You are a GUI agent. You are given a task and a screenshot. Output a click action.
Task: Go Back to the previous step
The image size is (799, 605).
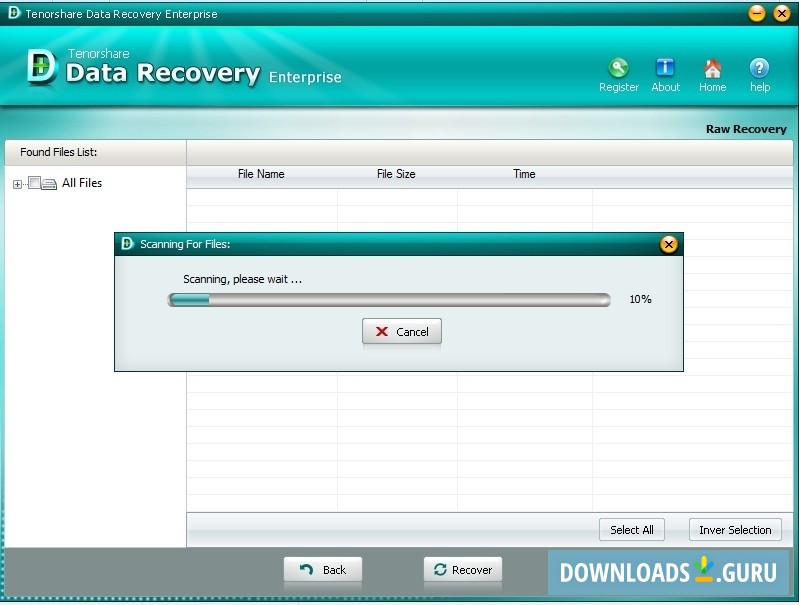pos(323,570)
